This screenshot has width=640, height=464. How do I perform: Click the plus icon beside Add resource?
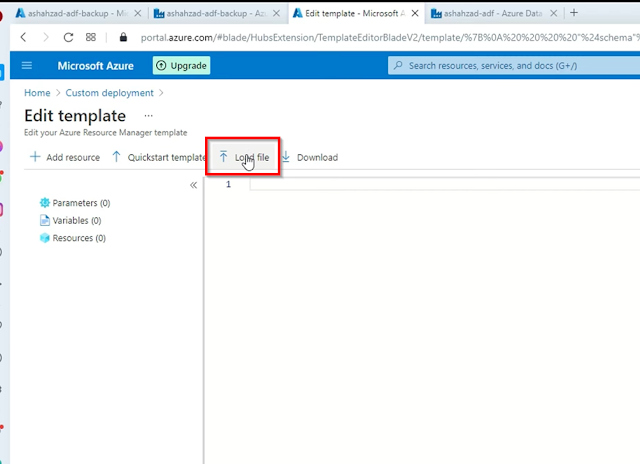tap(36, 157)
